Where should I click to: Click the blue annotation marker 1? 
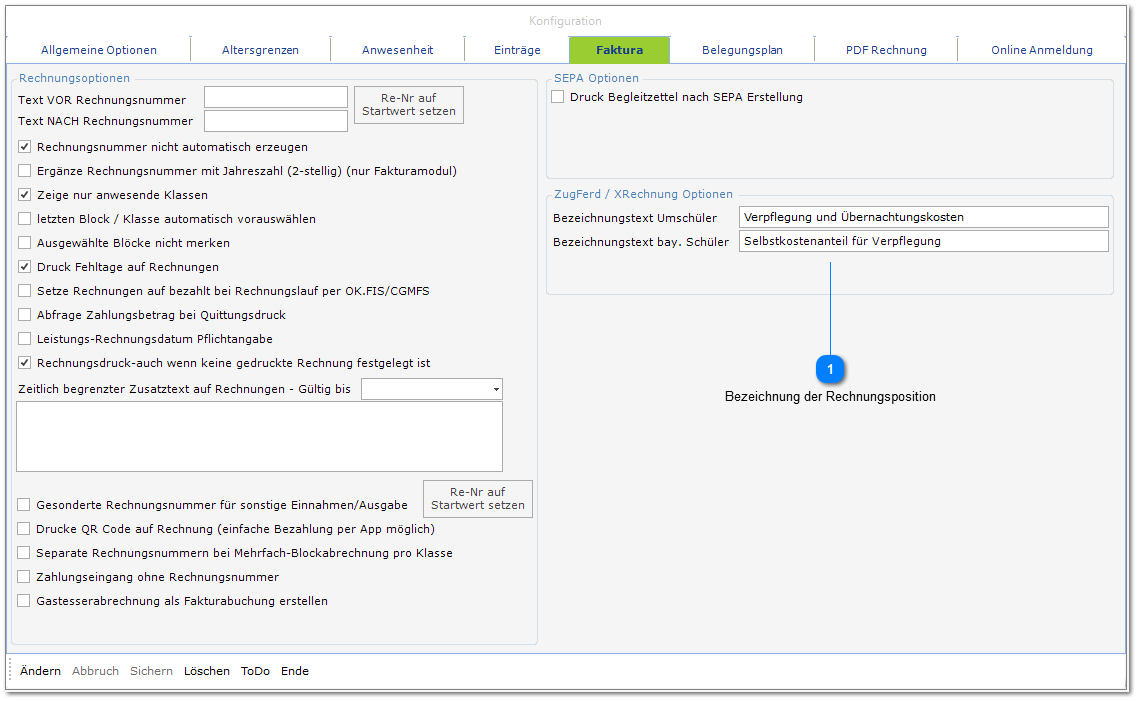coord(830,370)
